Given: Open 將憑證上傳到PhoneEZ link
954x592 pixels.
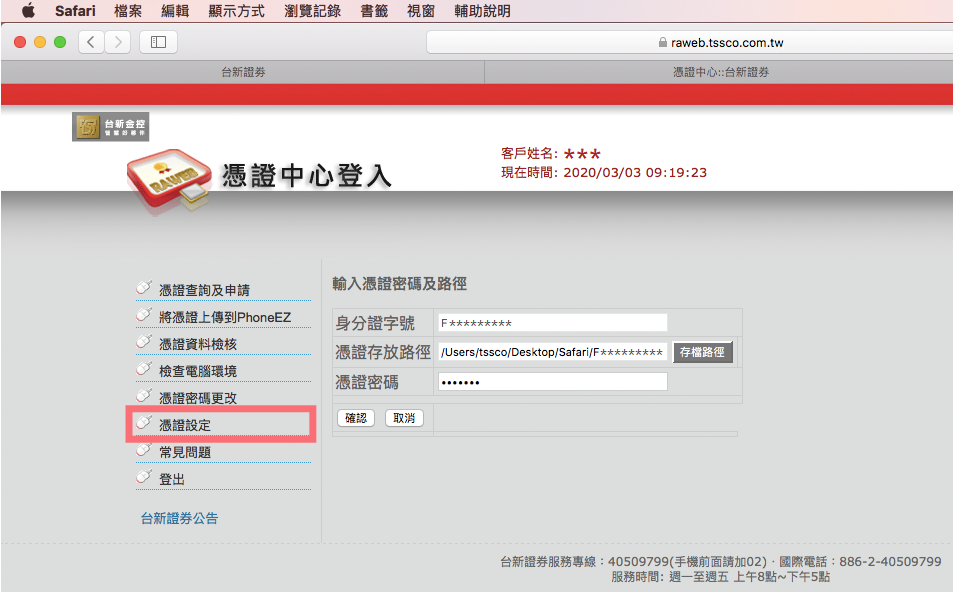Looking at the screenshot, I should tap(225, 318).
